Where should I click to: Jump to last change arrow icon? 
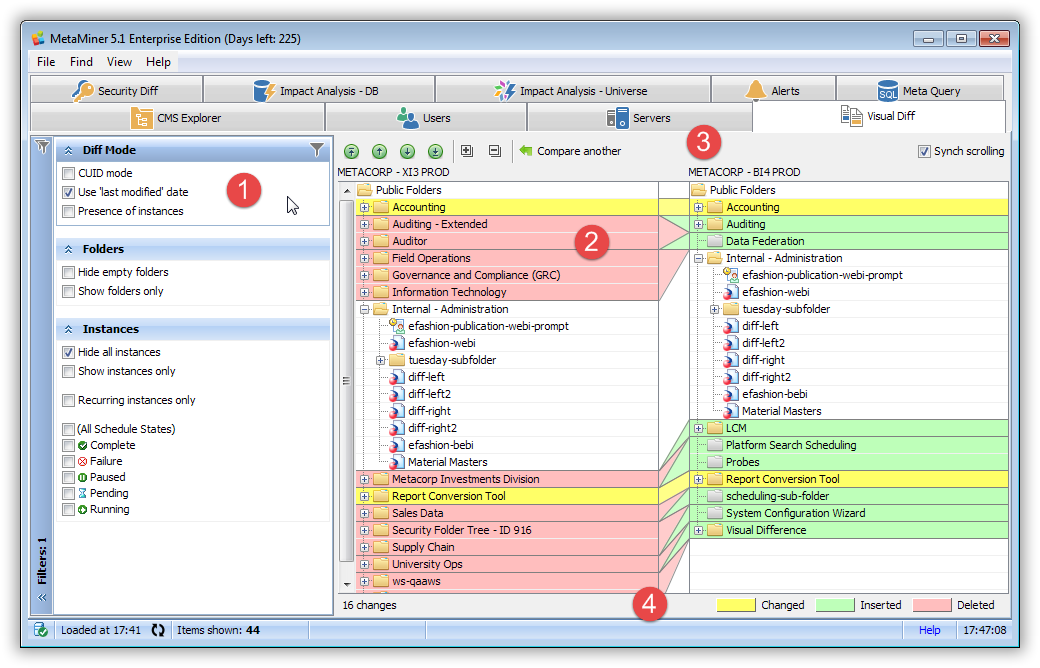coord(435,151)
